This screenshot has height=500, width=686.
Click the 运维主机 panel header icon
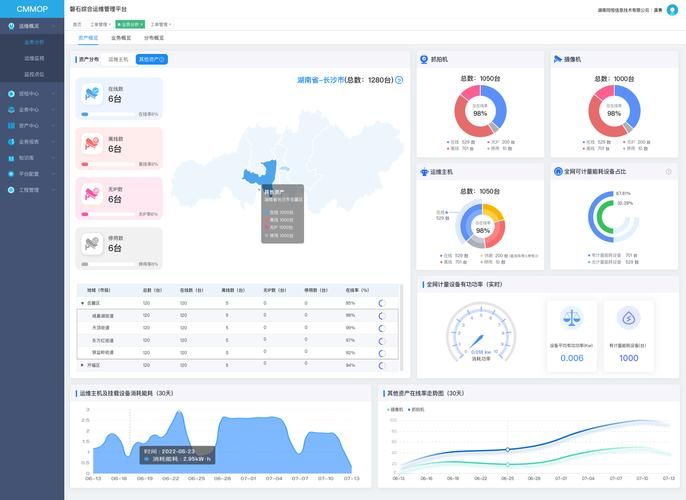point(424,172)
